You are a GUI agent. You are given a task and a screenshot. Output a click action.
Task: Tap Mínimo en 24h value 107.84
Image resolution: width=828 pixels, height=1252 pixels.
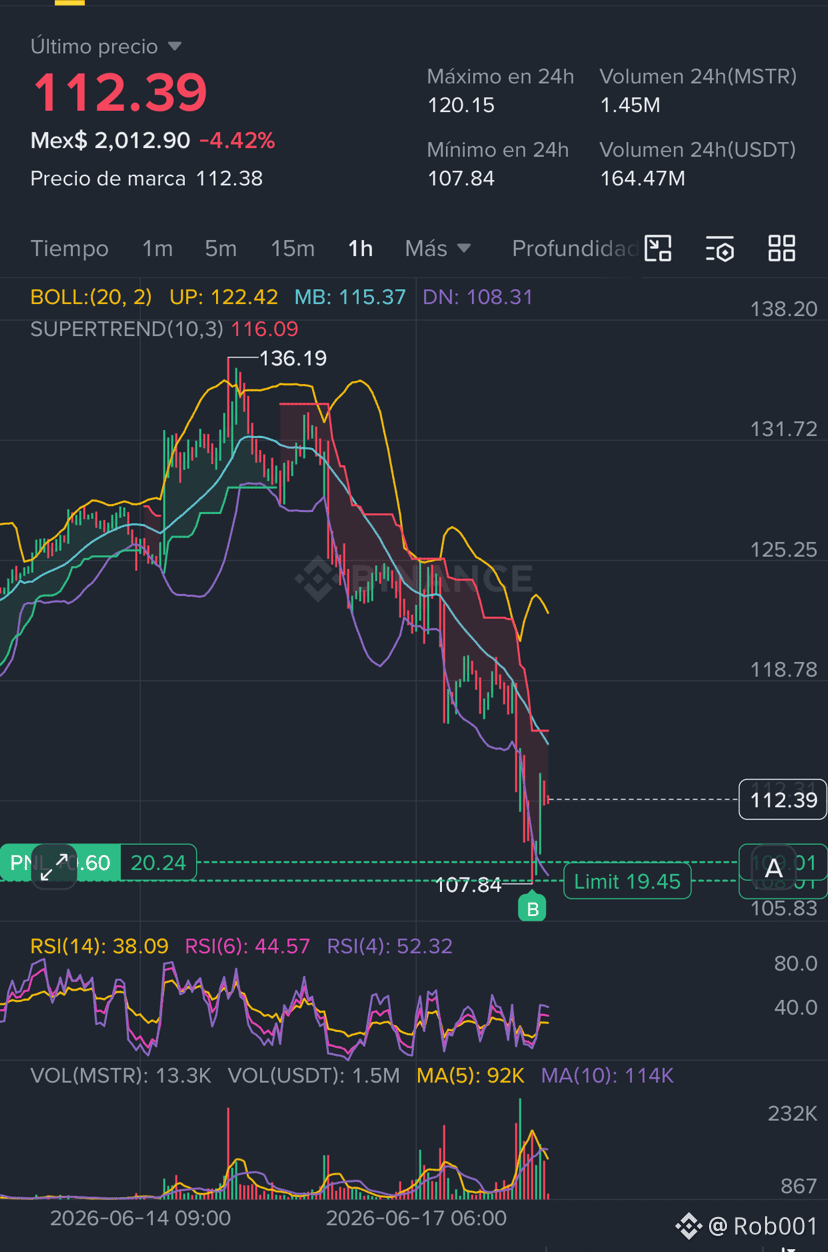coord(461,179)
